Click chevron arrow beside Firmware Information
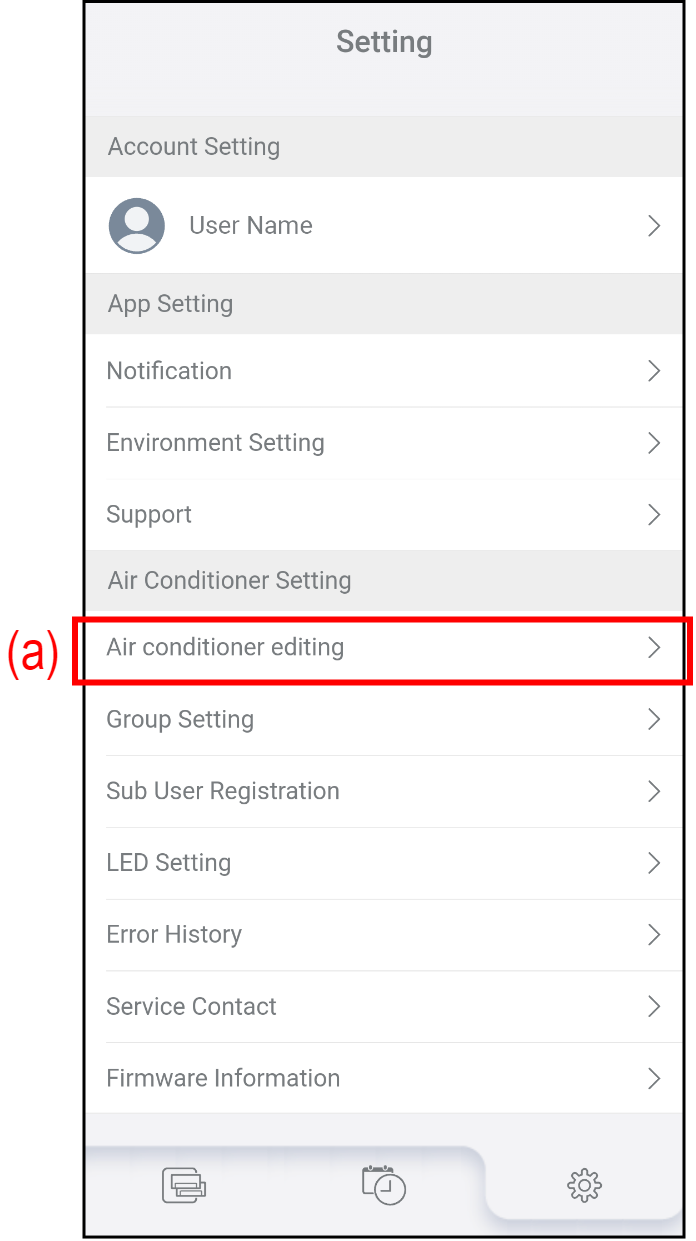Image resolution: width=696 pixels, height=1241 pixels. [654, 1078]
